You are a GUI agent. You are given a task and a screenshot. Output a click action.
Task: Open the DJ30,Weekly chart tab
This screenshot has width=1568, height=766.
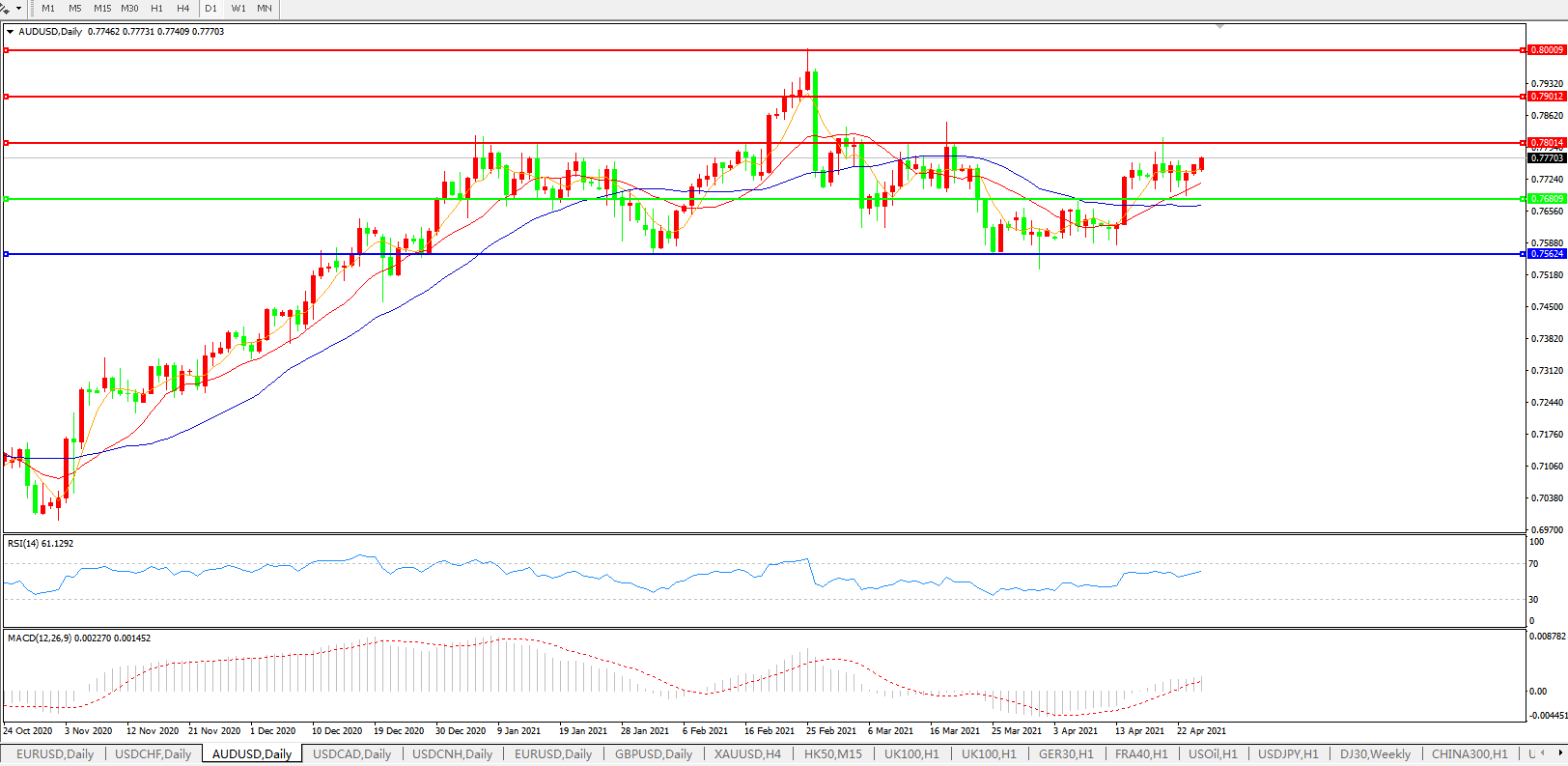(x=1375, y=754)
